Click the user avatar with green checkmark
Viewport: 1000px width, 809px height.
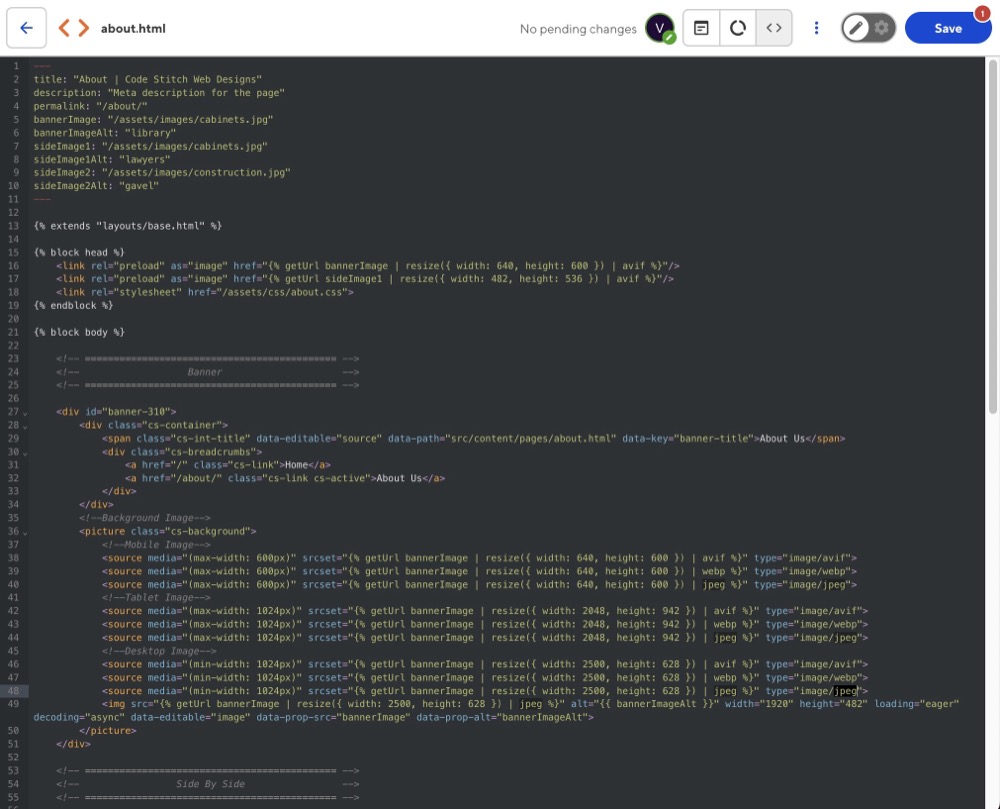click(x=659, y=28)
